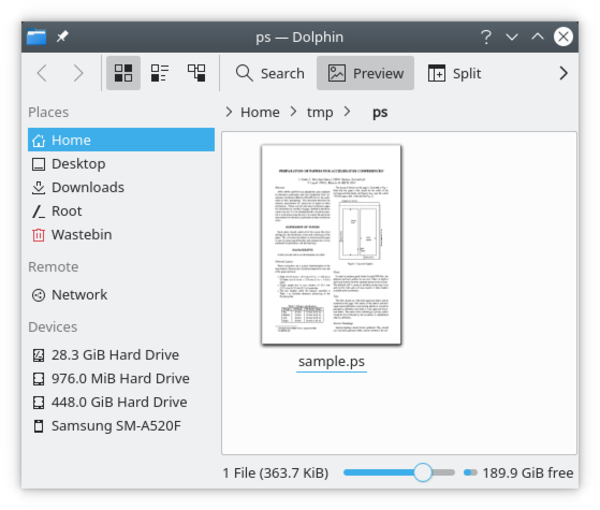
Task: Expand the toolbar overflow chevron
Action: (x=563, y=73)
